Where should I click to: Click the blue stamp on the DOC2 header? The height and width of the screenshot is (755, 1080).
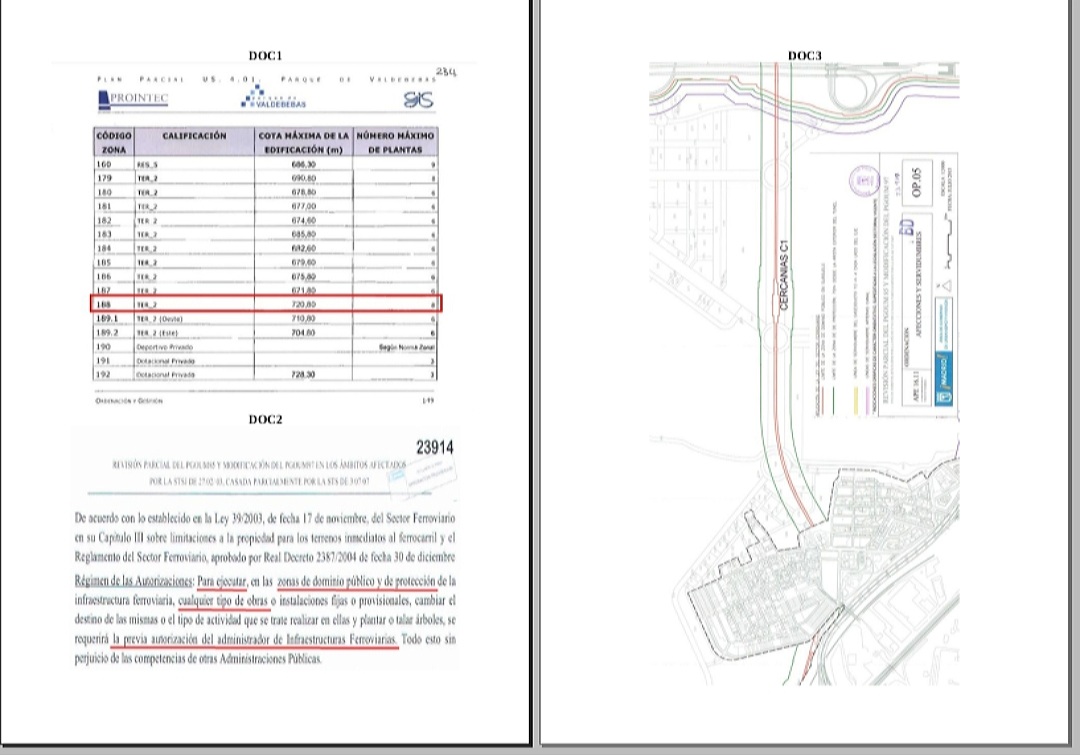point(423,476)
